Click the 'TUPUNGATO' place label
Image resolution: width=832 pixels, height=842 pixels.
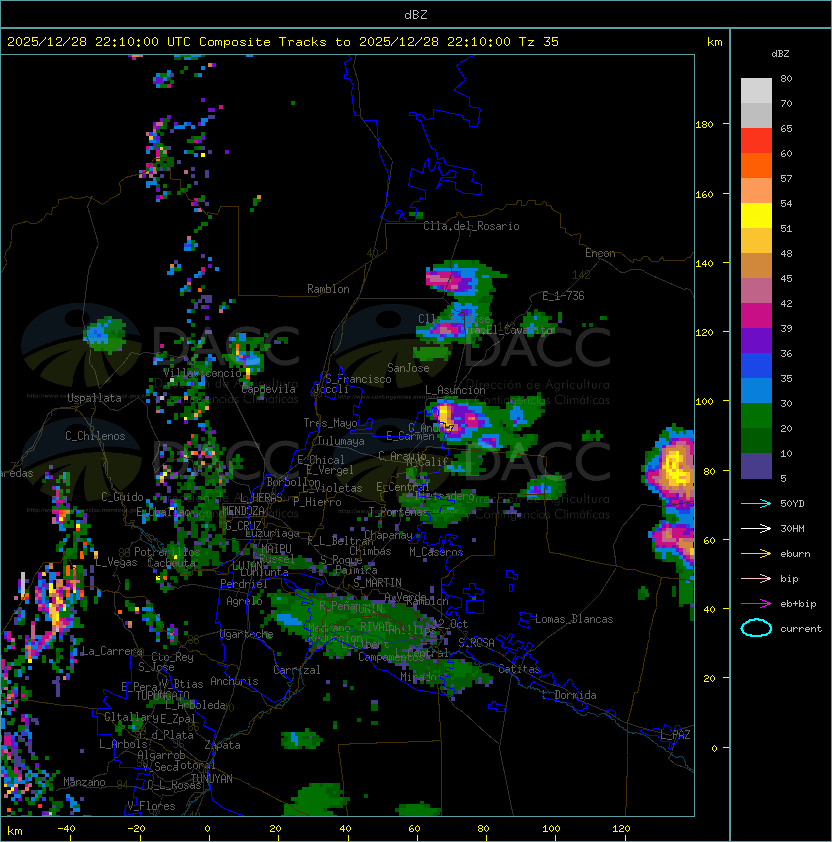(x=162, y=695)
